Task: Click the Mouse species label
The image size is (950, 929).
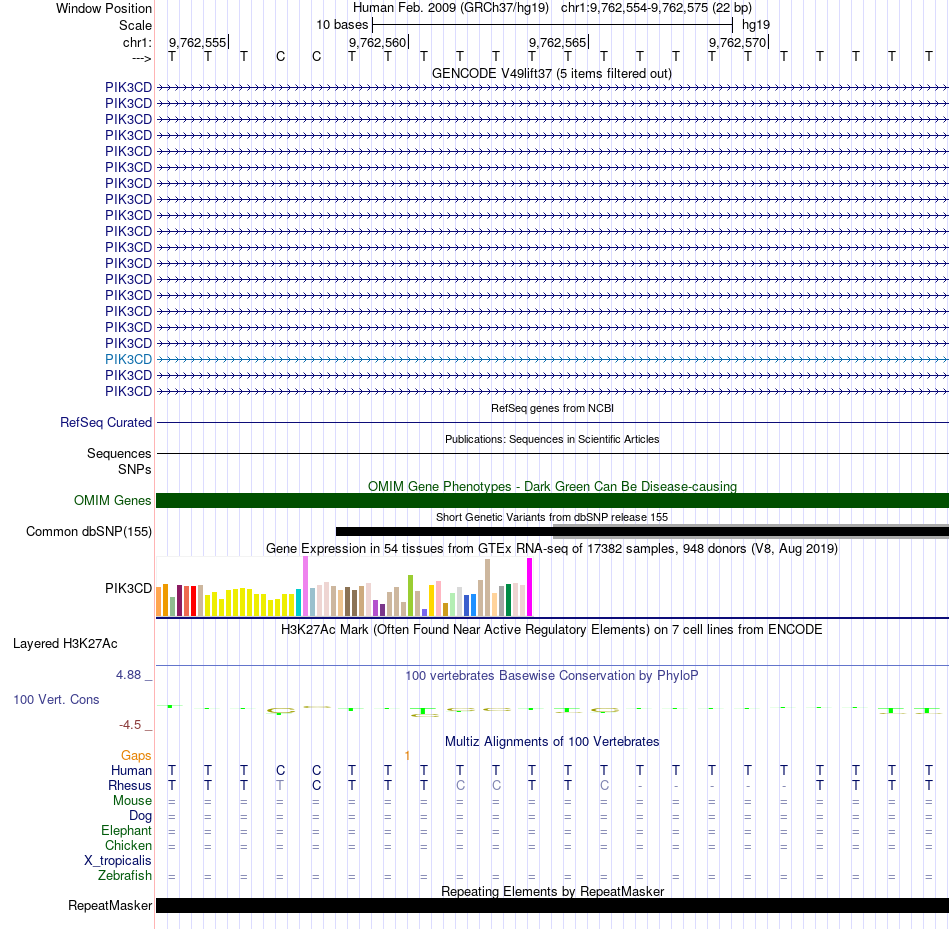Action: pyautogui.click(x=132, y=801)
